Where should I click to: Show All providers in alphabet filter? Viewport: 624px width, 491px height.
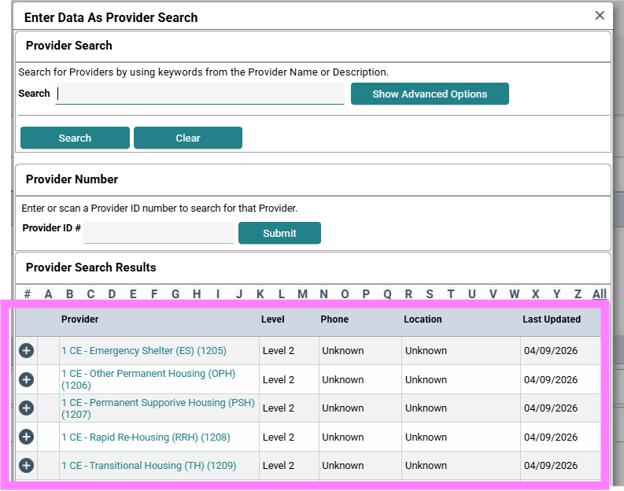pos(599,294)
